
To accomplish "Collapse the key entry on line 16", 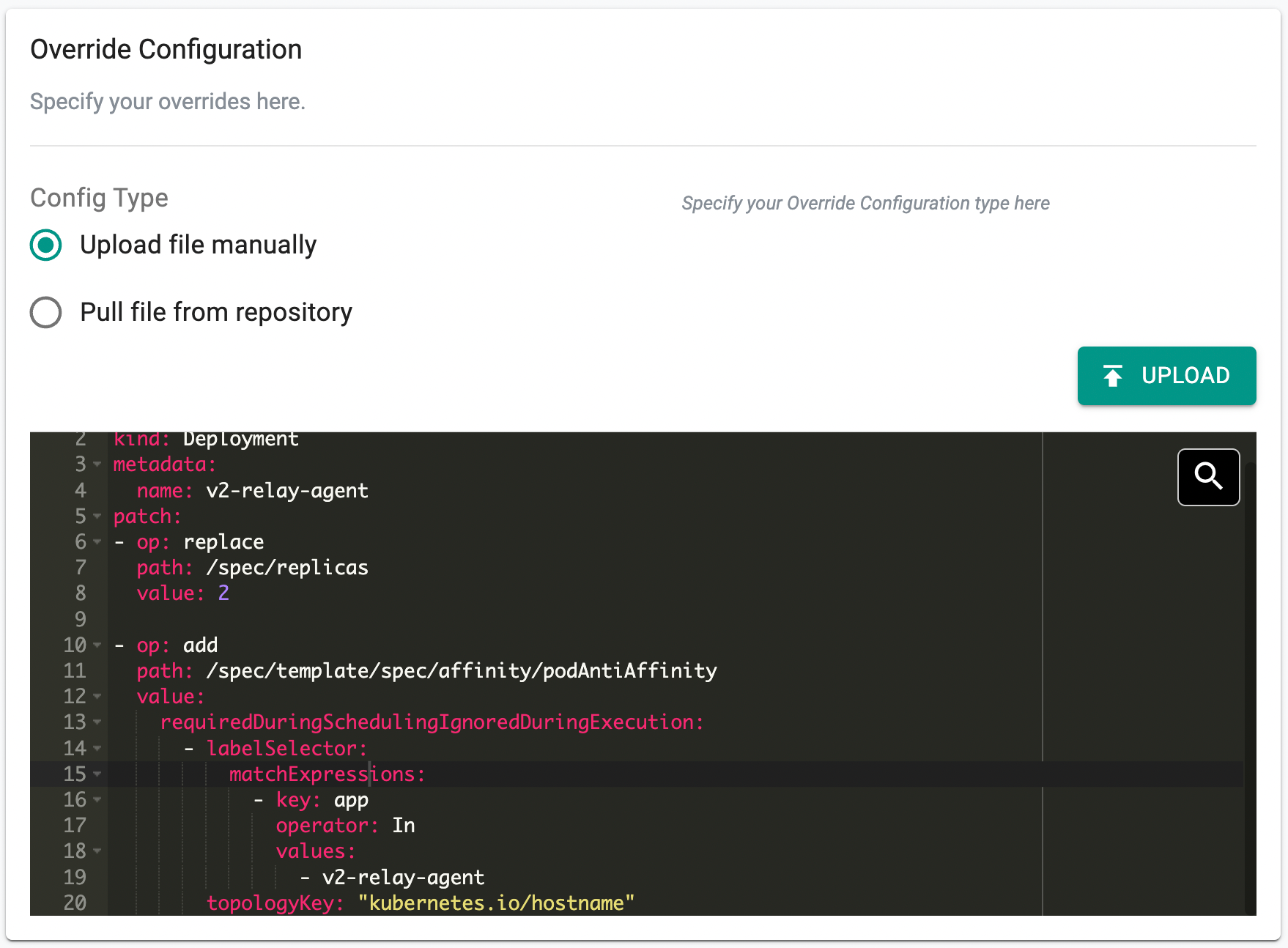I will (x=97, y=800).
